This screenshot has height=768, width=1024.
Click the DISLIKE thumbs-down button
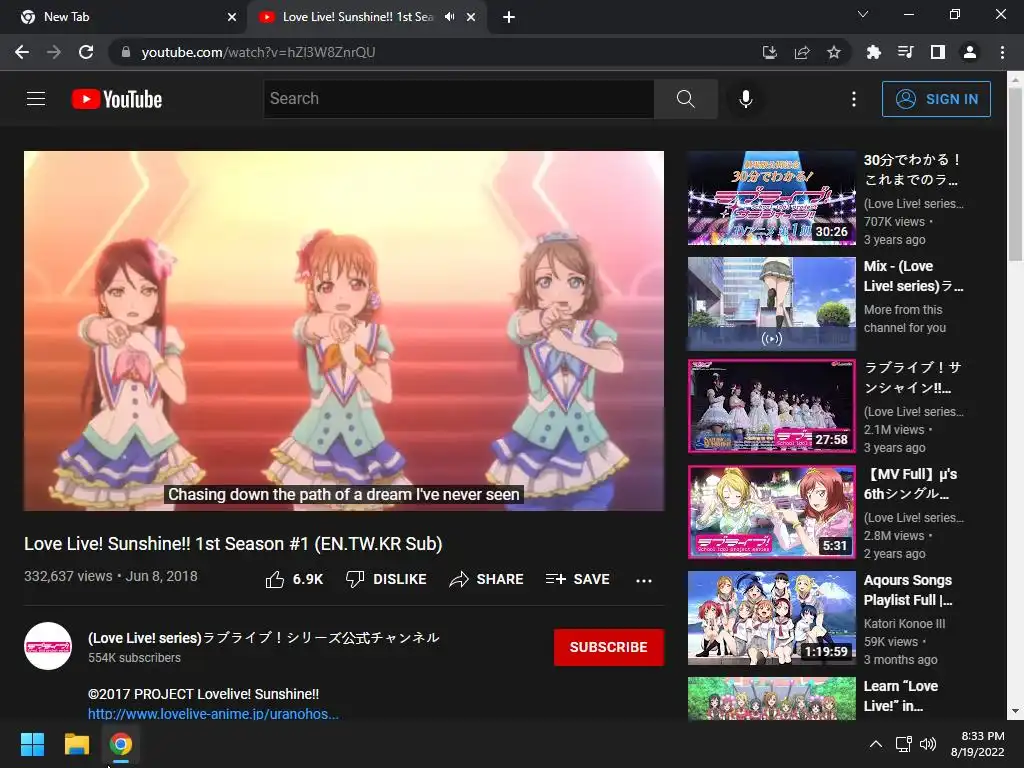386,579
